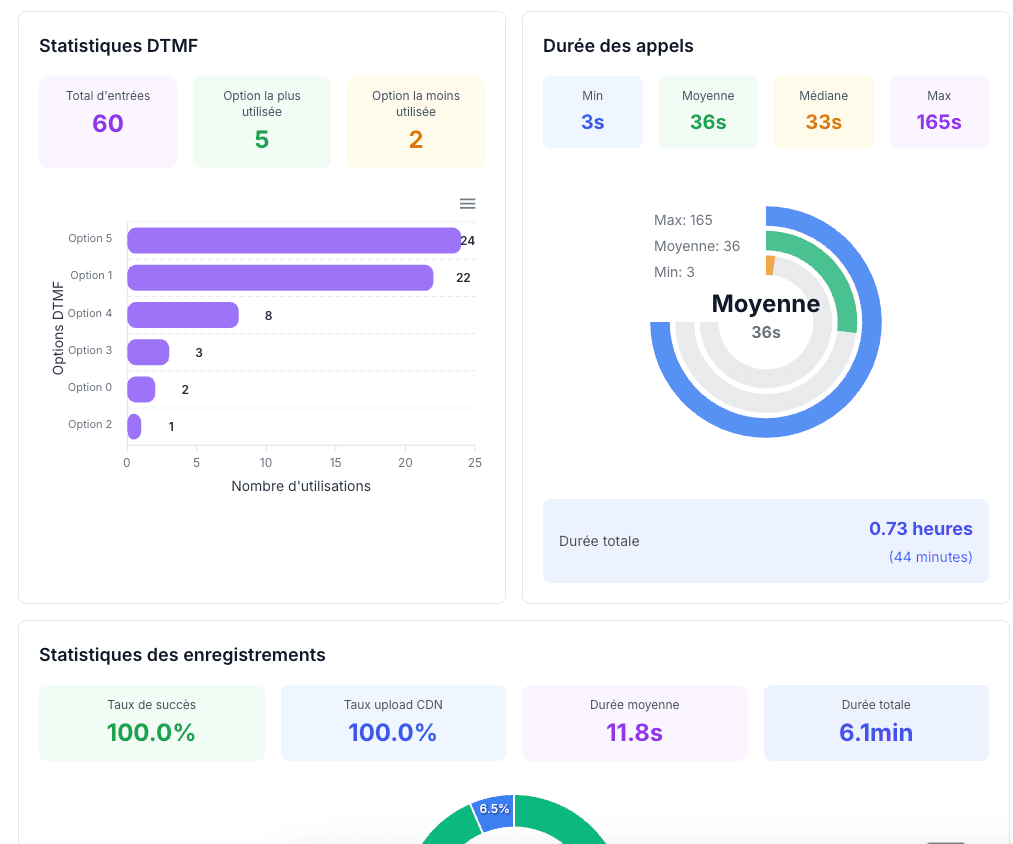Open the DTMF chart hamburger menu
The image size is (1013, 844).
click(x=467, y=203)
